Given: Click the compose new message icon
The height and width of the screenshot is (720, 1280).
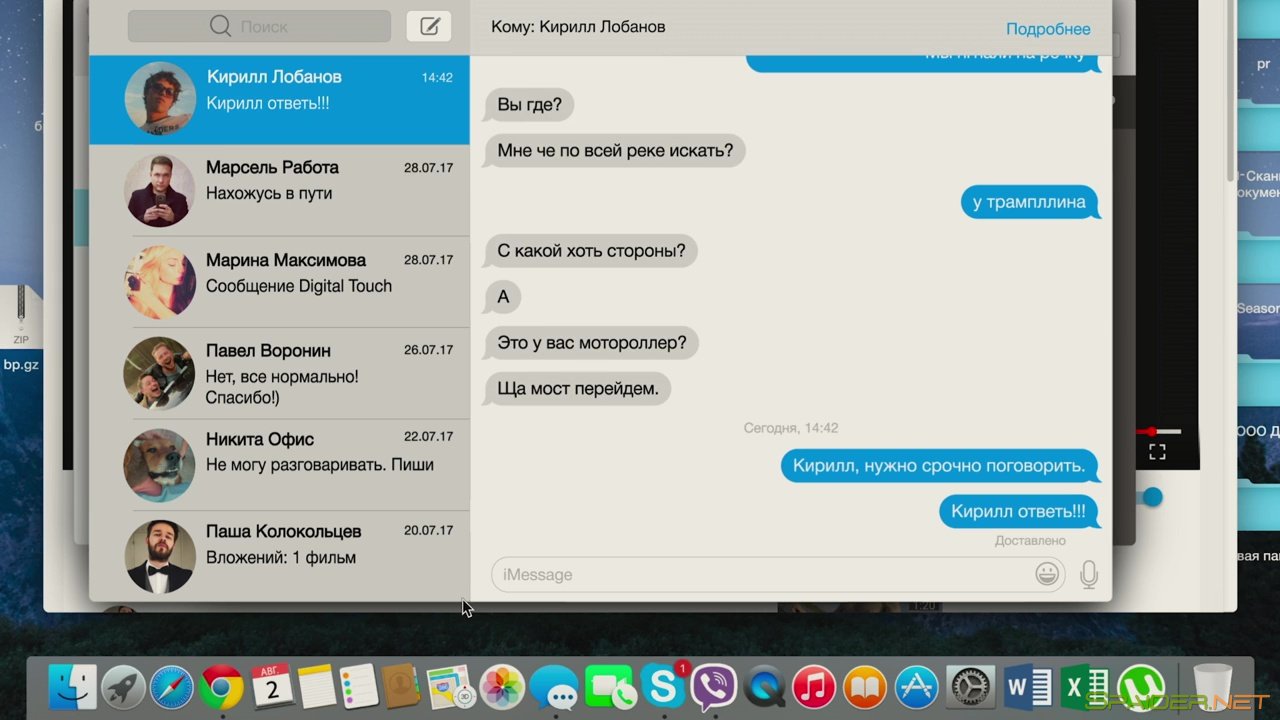Looking at the screenshot, I should 429,27.
